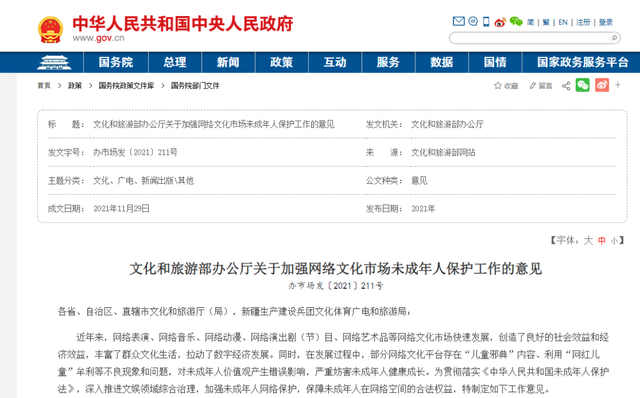Screen dimensions: 640x398
Task: Go to 国家政务服务平台
Action: [x=582, y=62]
